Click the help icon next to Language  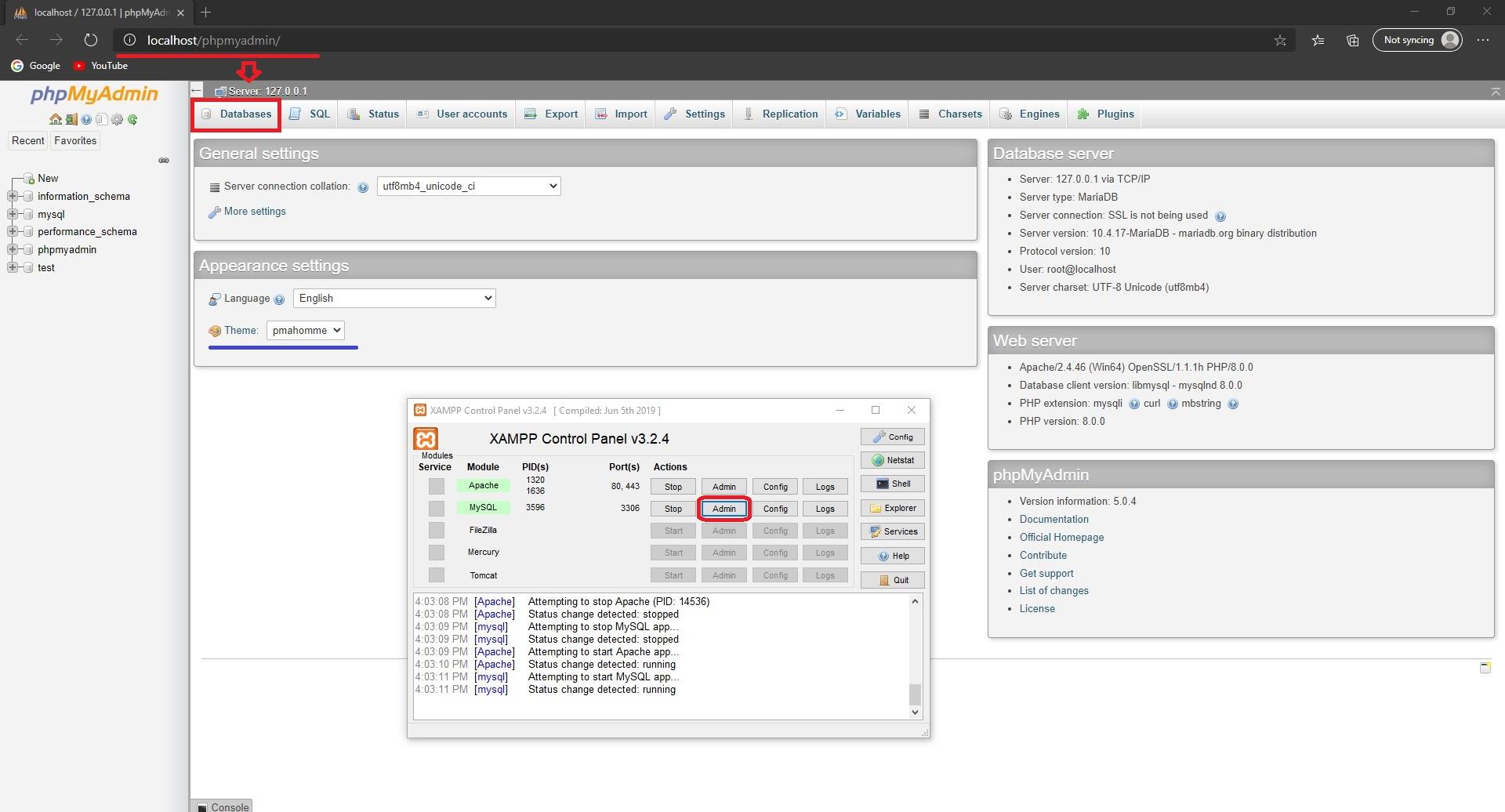pos(280,299)
